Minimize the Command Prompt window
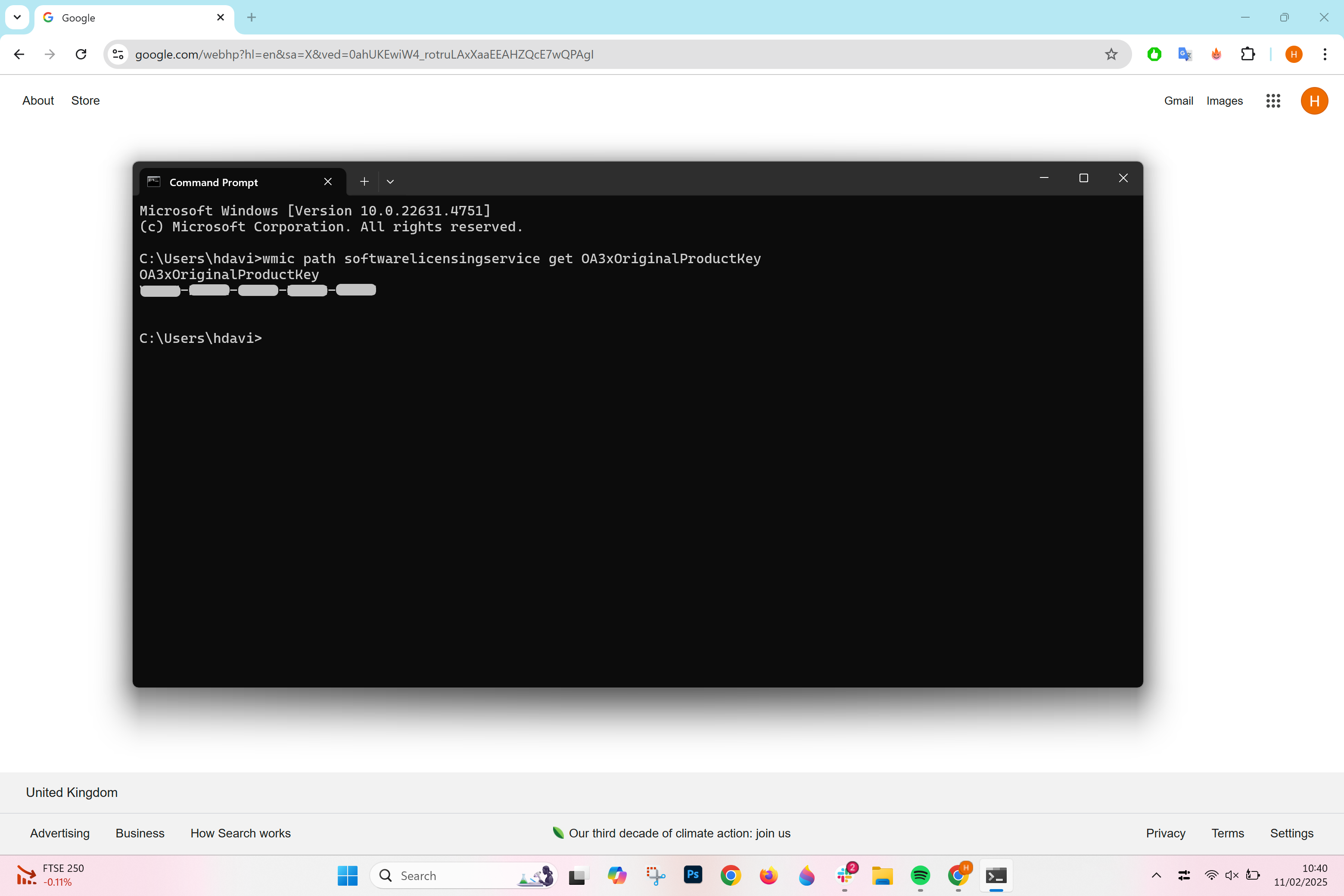This screenshot has height=896, width=1344. (x=1044, y=178)
